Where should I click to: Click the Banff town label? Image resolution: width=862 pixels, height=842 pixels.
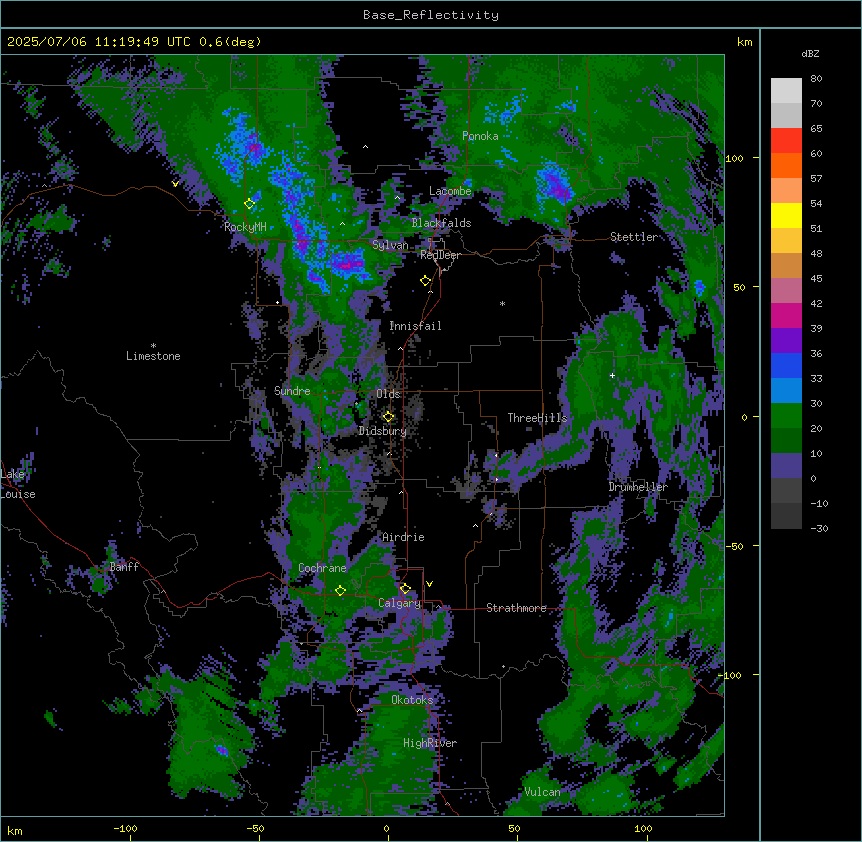pyautogui.click(x=124, y=567)
